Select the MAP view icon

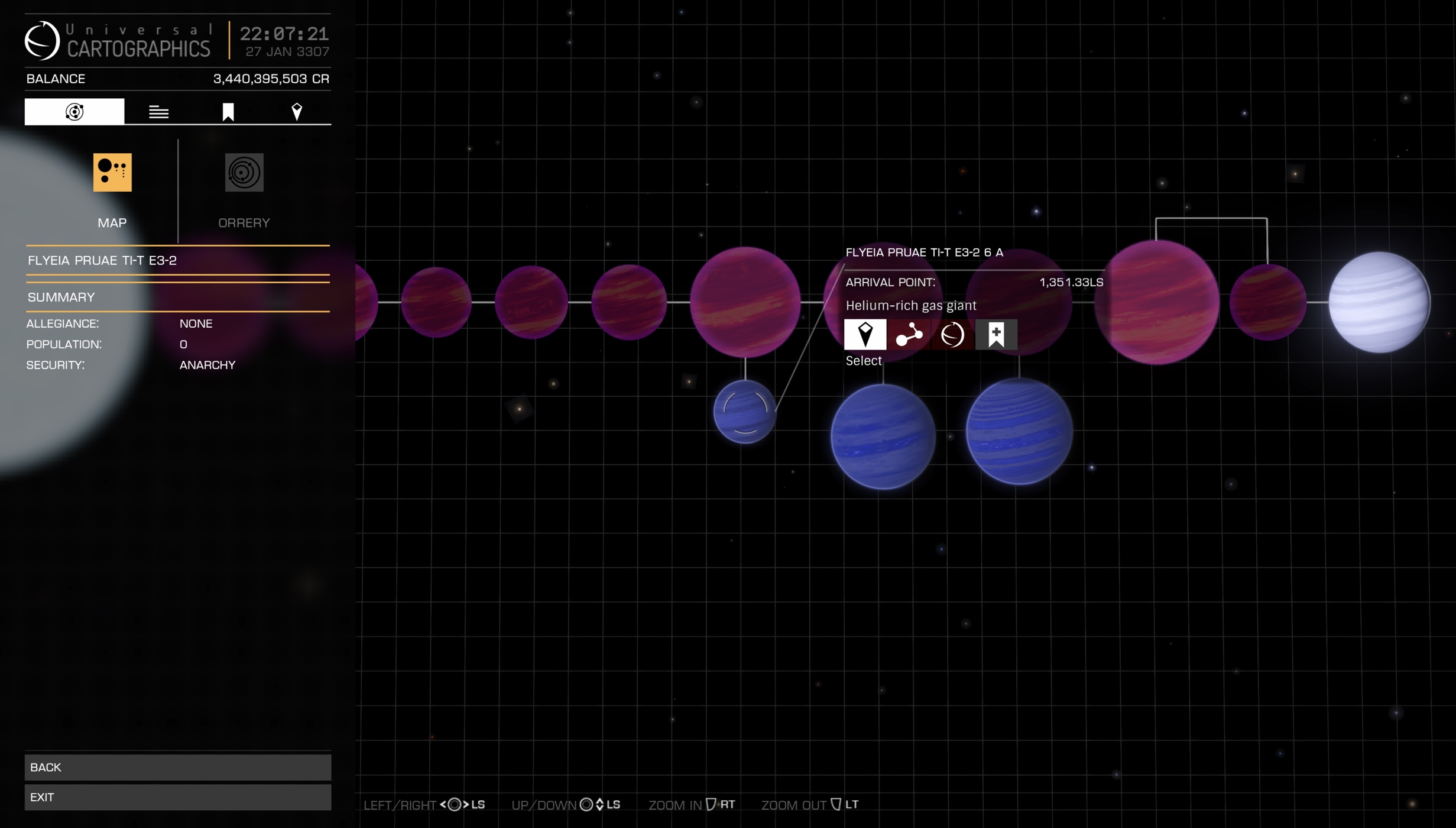[112, 172]
